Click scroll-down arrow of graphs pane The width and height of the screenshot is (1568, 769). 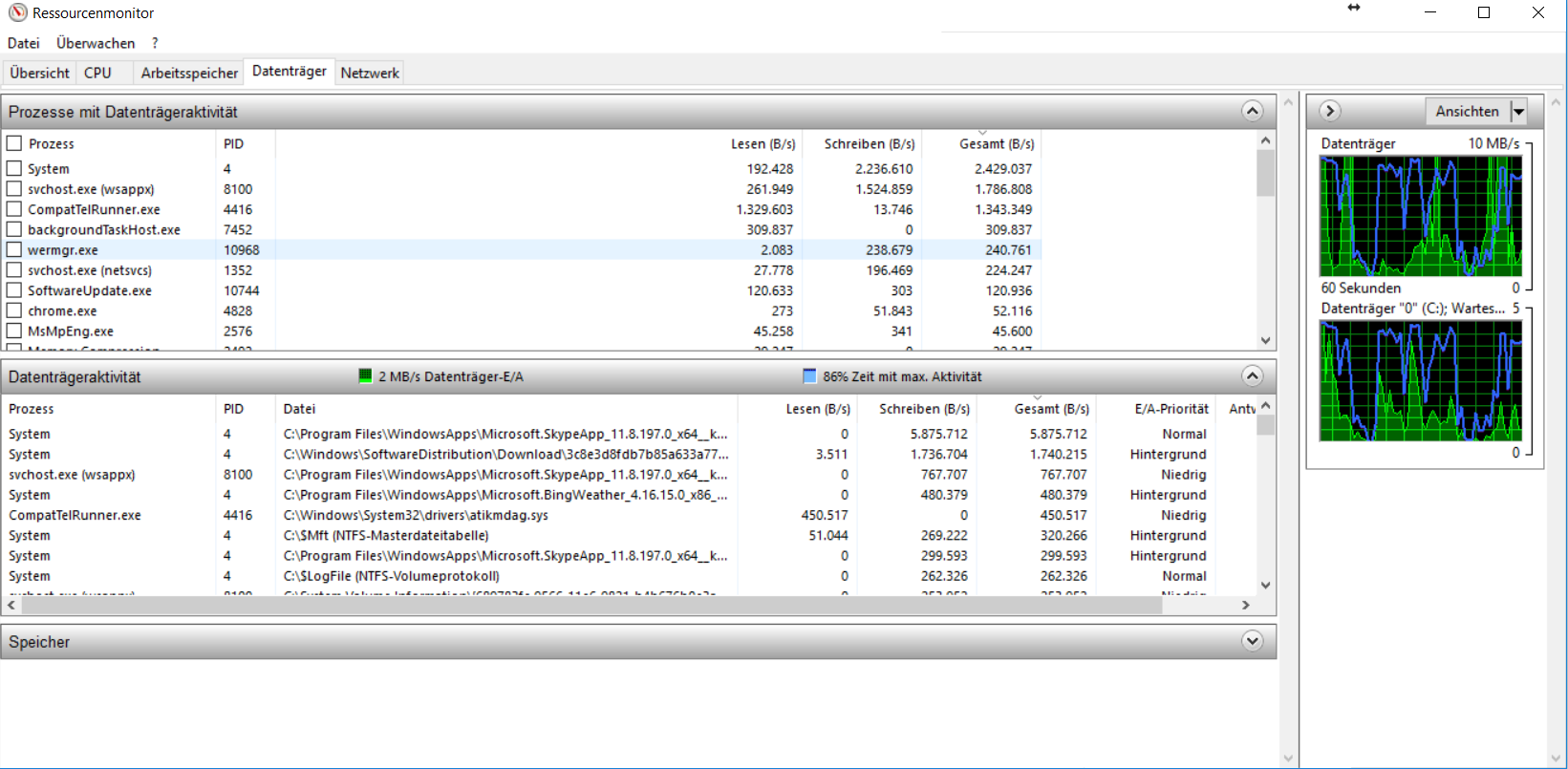coord(1556,759)
